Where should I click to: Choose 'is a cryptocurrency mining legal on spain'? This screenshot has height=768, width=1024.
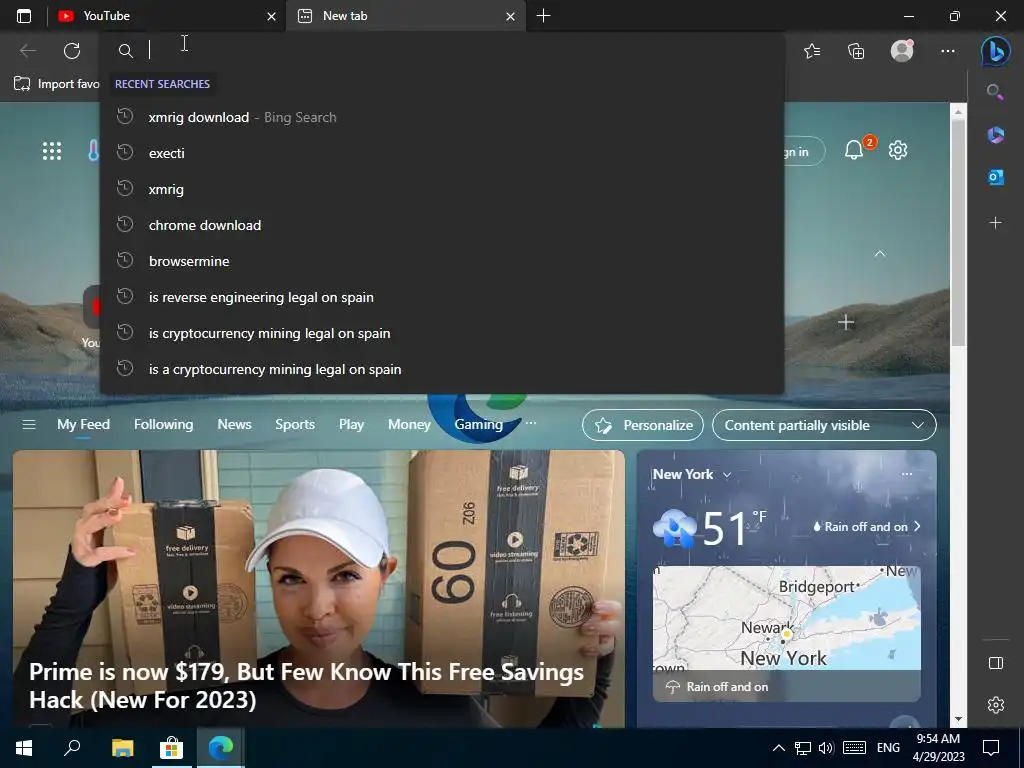click(x=441, y=369)
